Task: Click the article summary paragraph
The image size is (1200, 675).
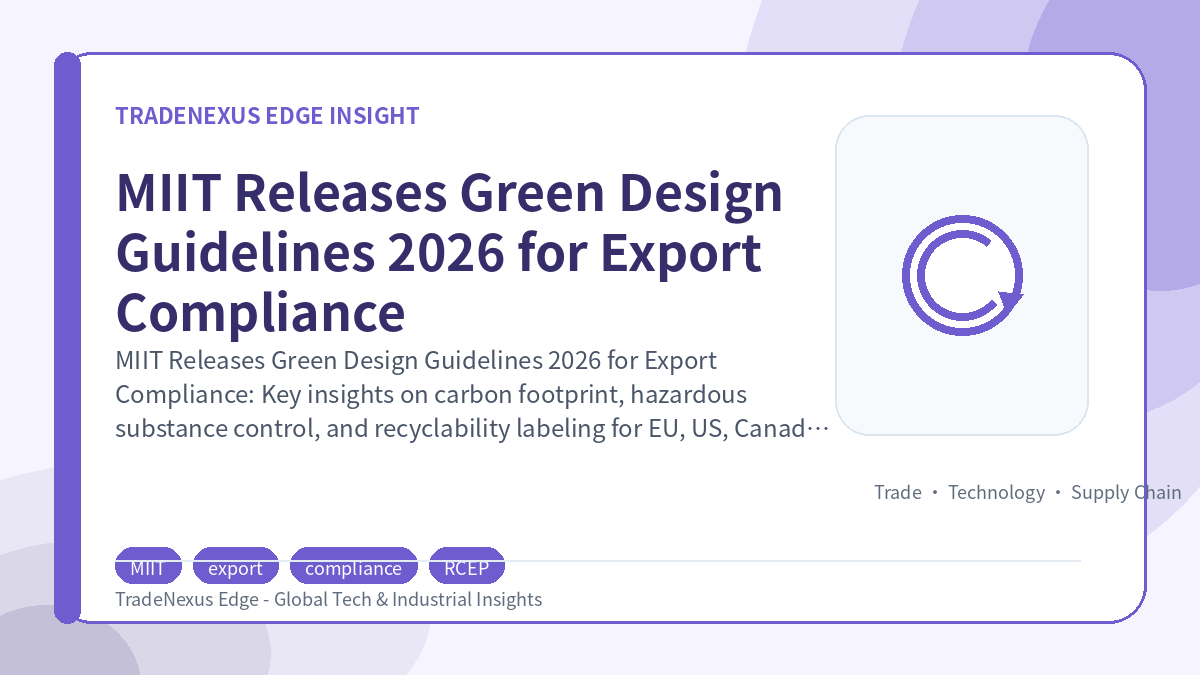Action: (473, 394)
